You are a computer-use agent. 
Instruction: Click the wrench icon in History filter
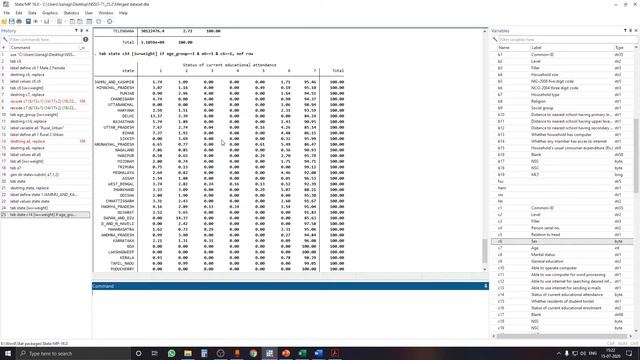pos(4,40)
